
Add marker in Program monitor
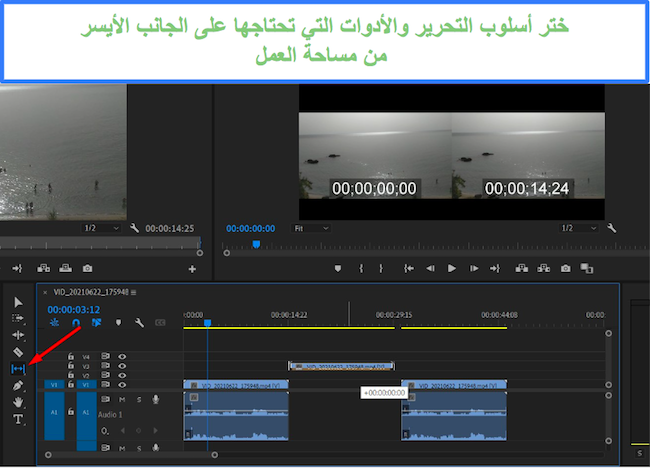(338, 269)
